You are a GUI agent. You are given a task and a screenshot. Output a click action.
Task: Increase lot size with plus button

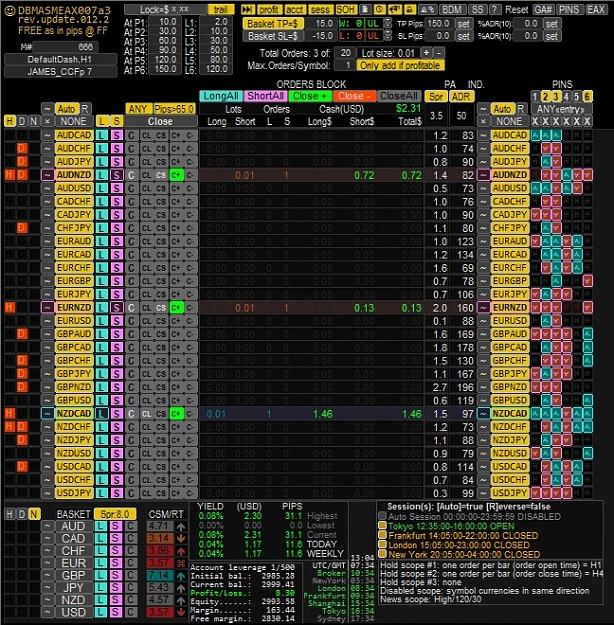coord(426,53)
